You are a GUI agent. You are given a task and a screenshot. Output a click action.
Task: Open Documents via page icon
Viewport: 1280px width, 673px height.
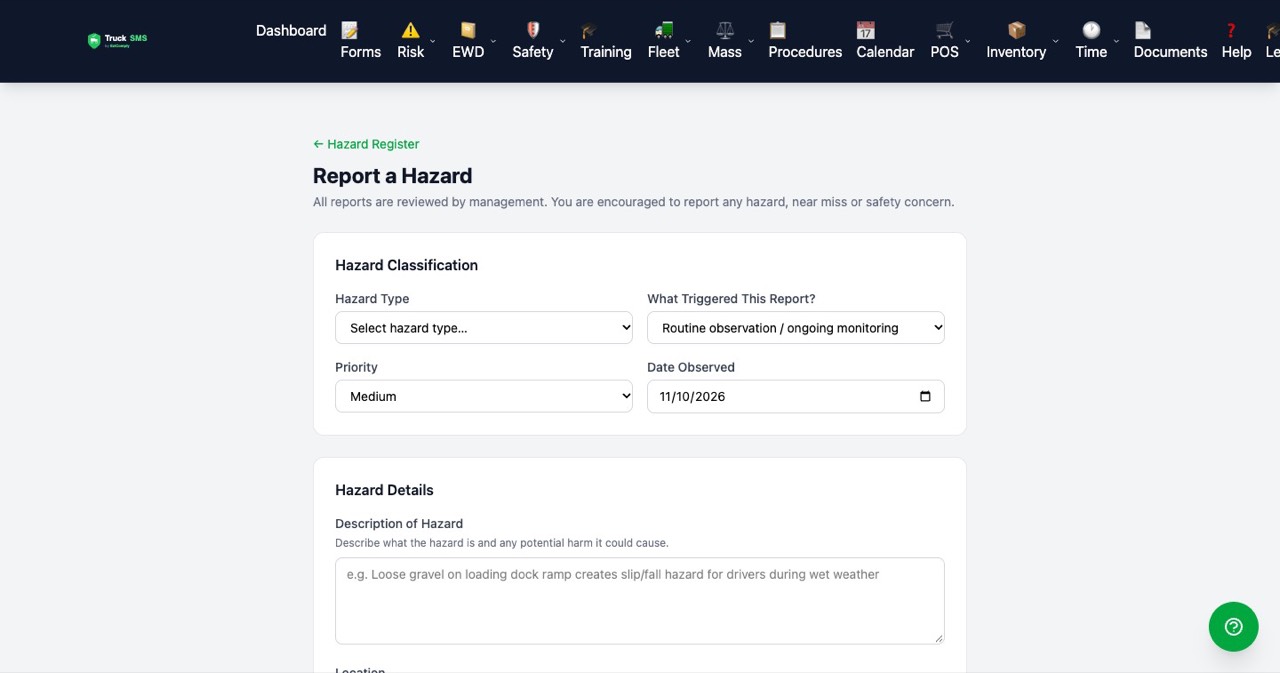pyautogui.click(x=1143, y=30)
